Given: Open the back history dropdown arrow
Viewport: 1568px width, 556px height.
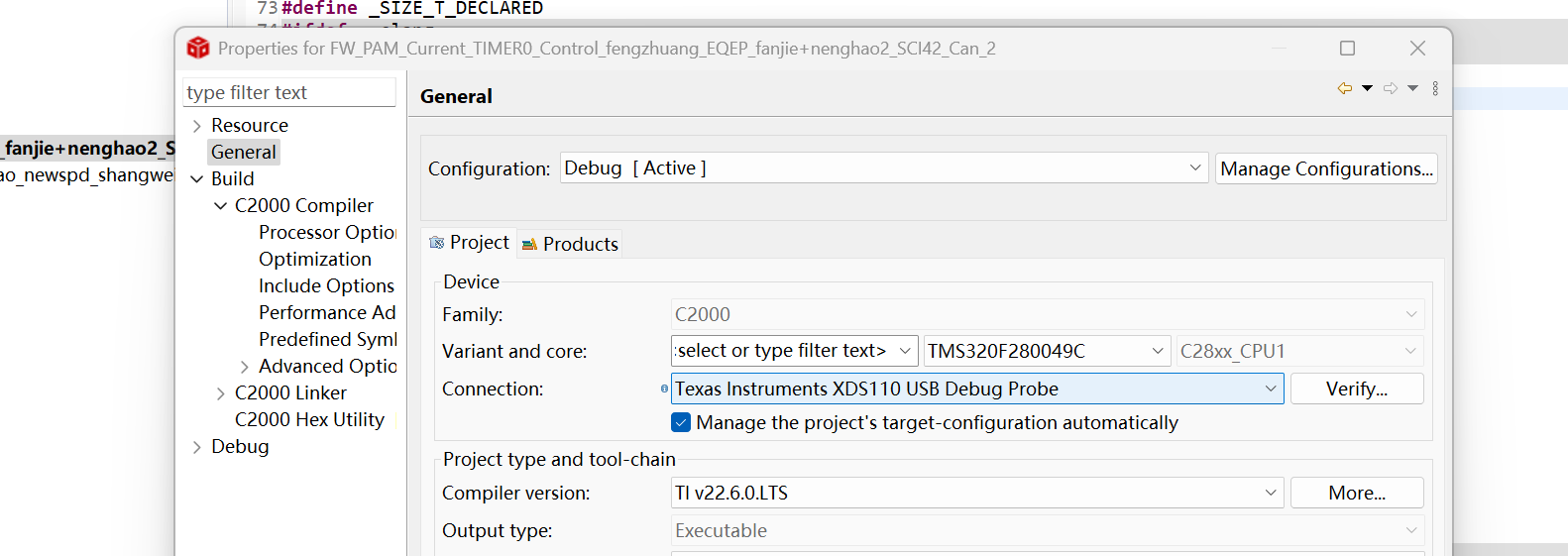Looking at the screenshot, I should [1367, 88].
